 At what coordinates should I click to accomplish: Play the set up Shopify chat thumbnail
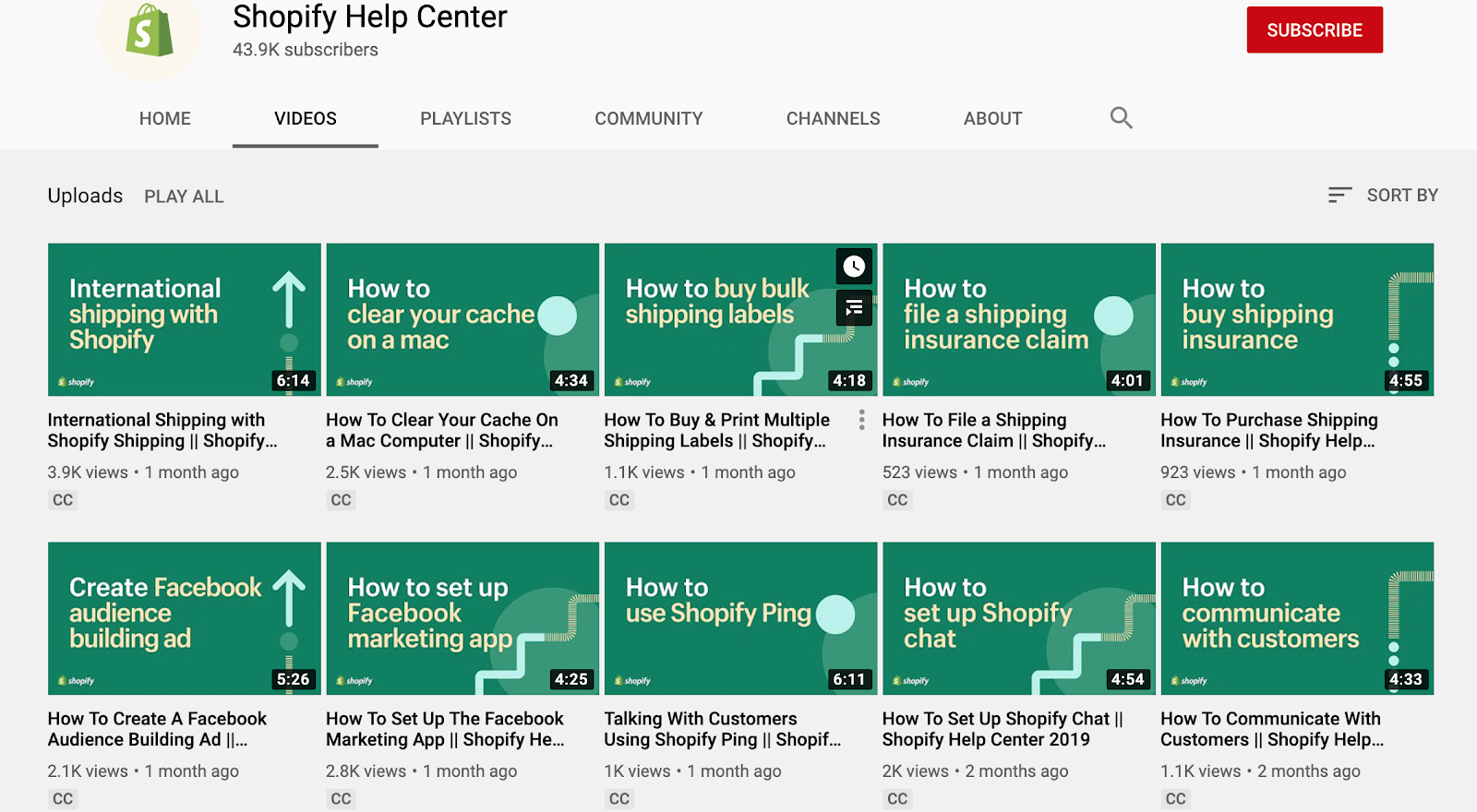click(x=1019, y=618)
